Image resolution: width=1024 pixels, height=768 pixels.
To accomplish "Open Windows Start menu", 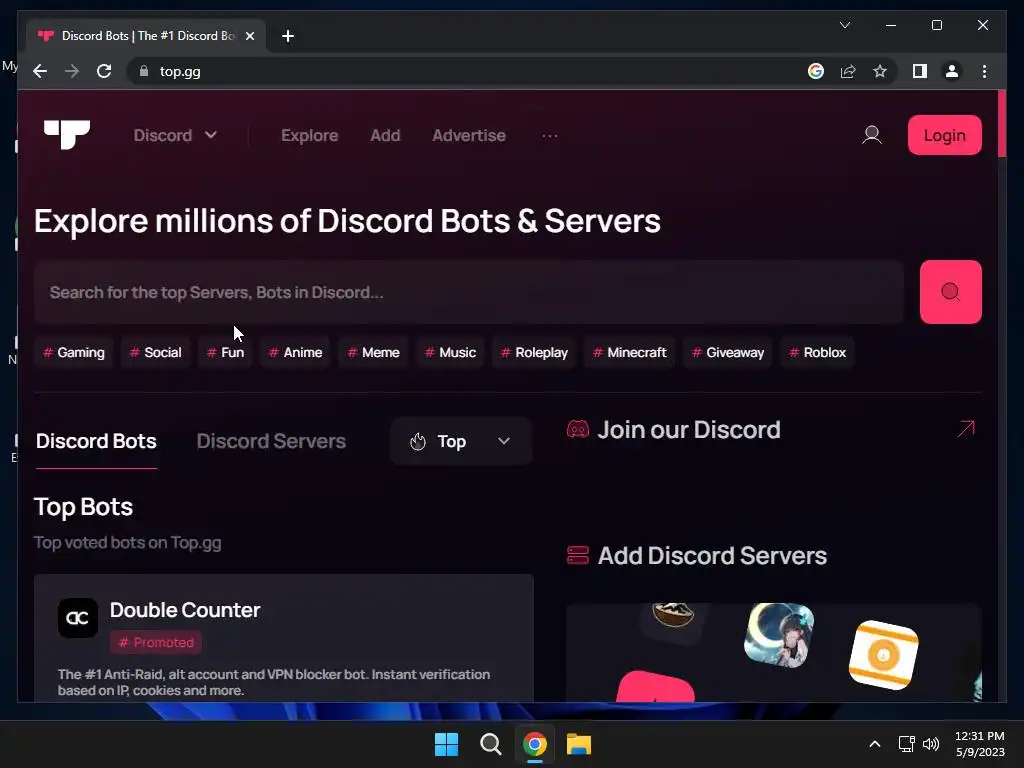I will pyautogui.click(x=447, y=744).
